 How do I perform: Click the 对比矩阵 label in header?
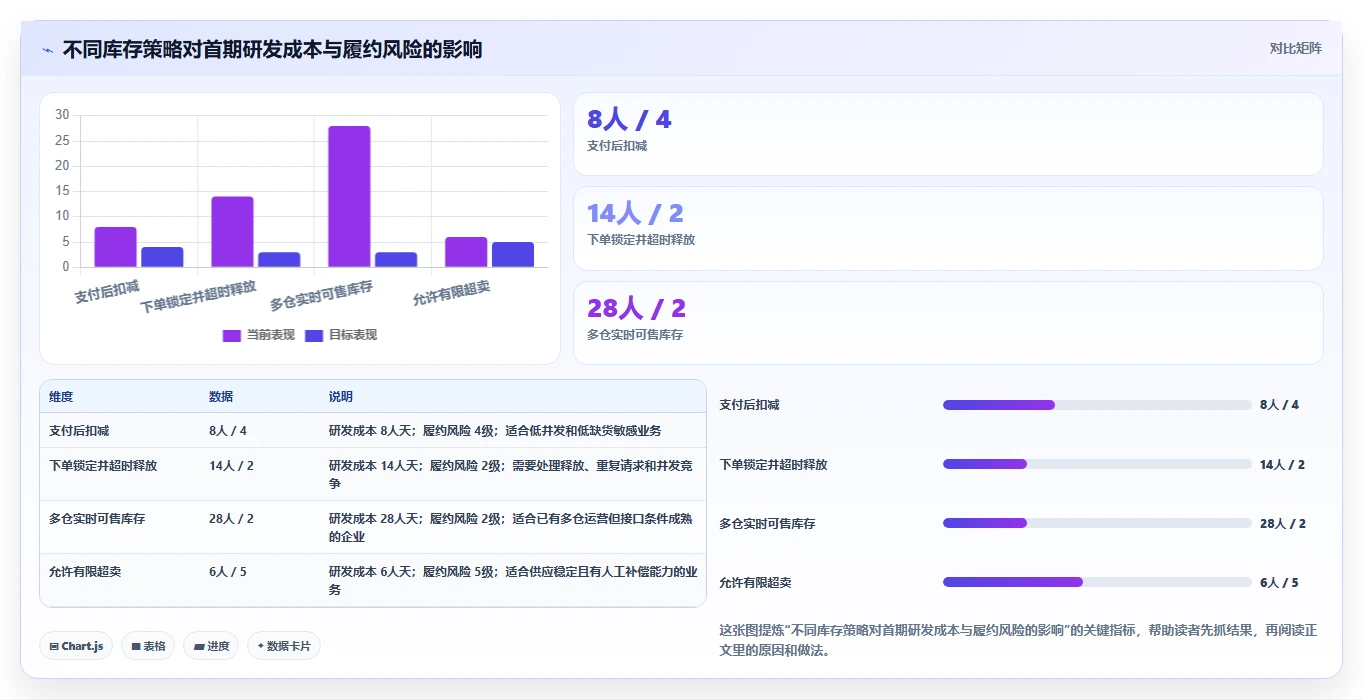click(x=1295, y=48)
